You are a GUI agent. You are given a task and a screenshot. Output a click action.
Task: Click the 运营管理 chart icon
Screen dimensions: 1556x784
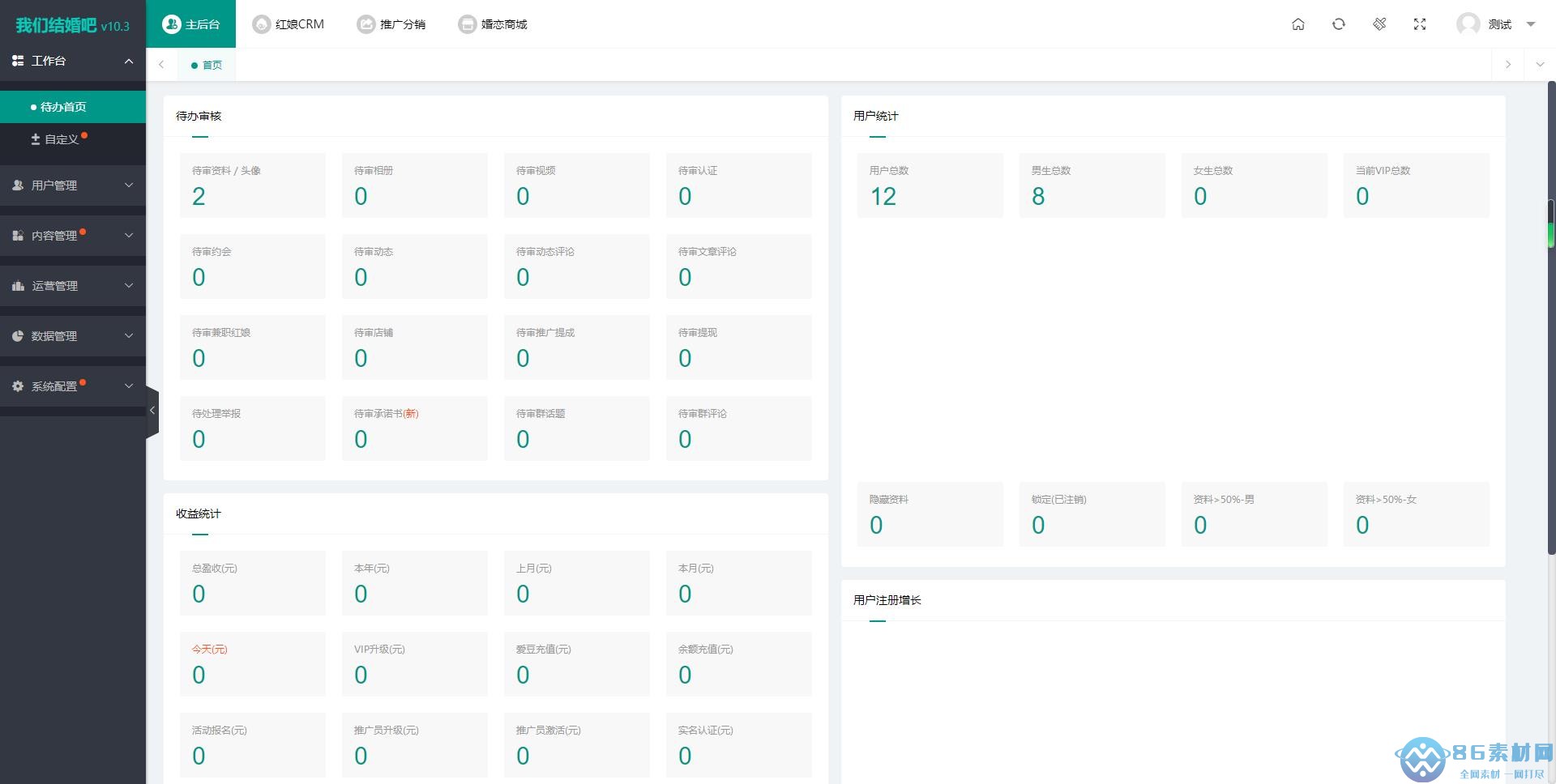point(18,286)
